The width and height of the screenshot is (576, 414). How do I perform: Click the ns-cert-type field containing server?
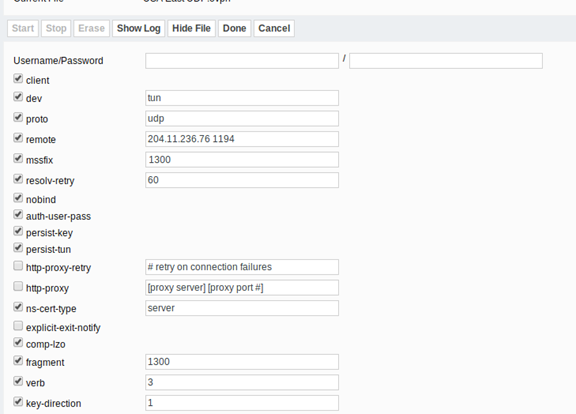[x=242, y=308]
